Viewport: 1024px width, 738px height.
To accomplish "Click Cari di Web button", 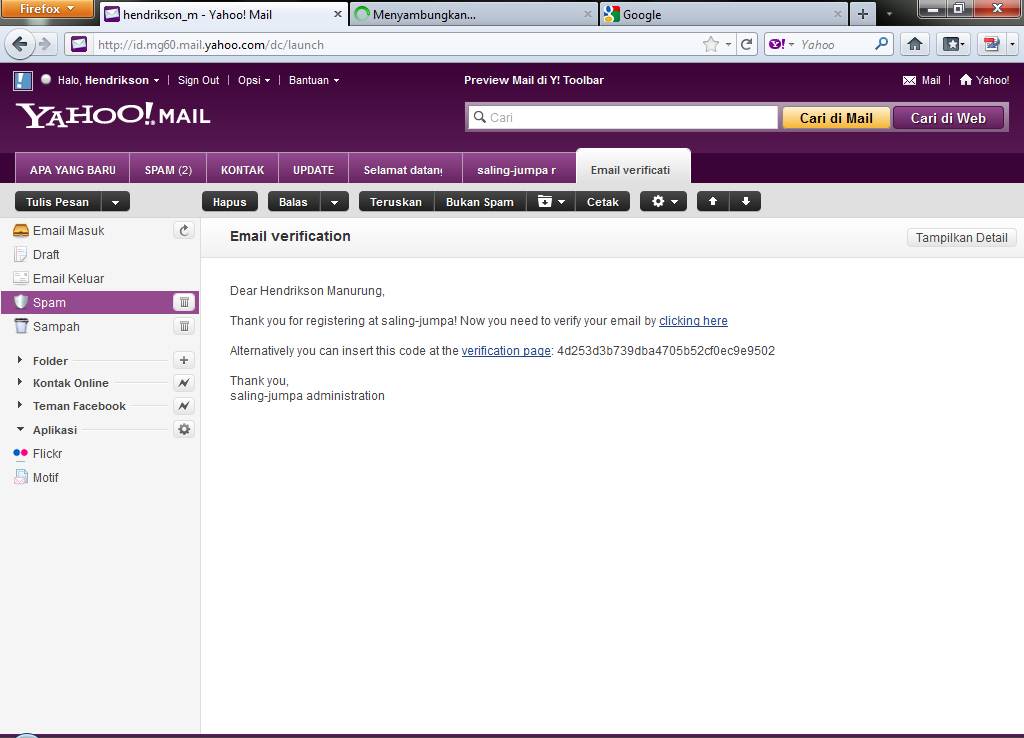I will 948,118.
